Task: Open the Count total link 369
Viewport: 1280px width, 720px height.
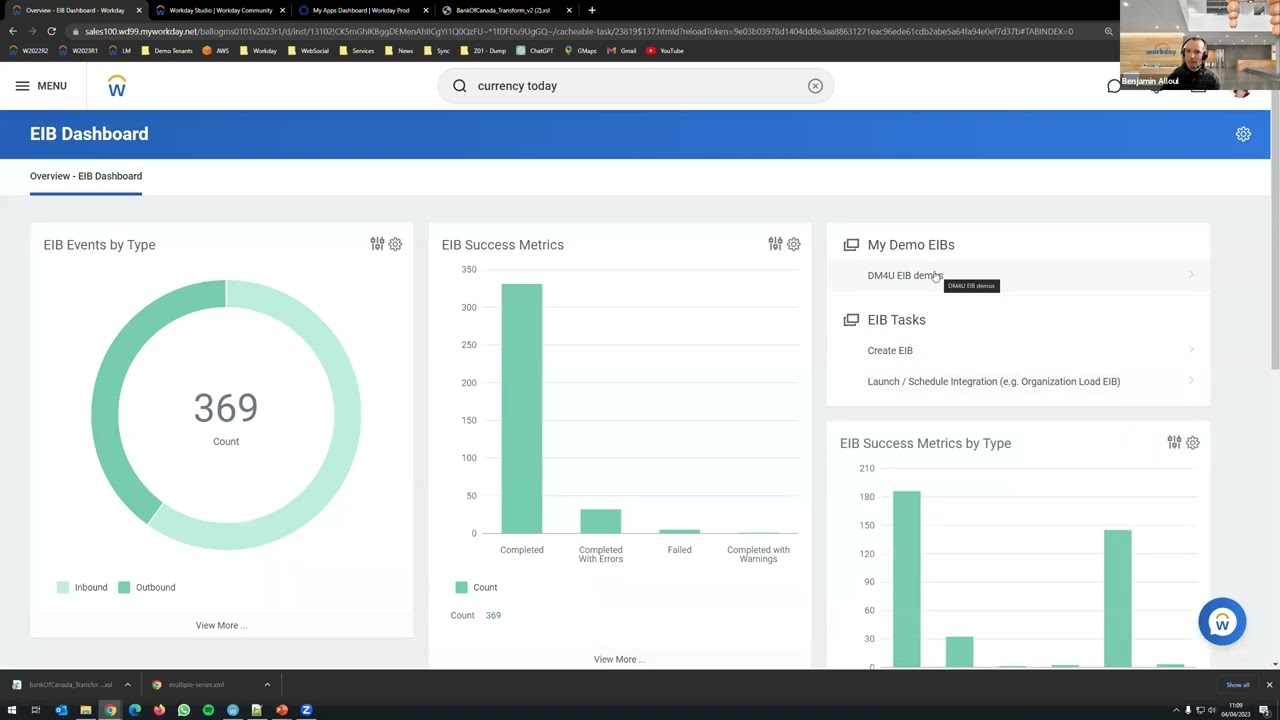Action: 493,615
